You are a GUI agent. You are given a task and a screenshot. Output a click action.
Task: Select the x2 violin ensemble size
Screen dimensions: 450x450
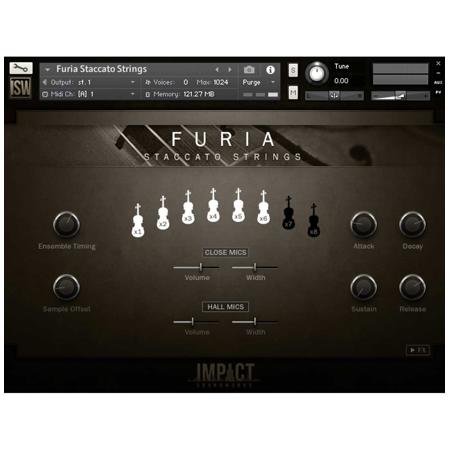click(163, 213)
